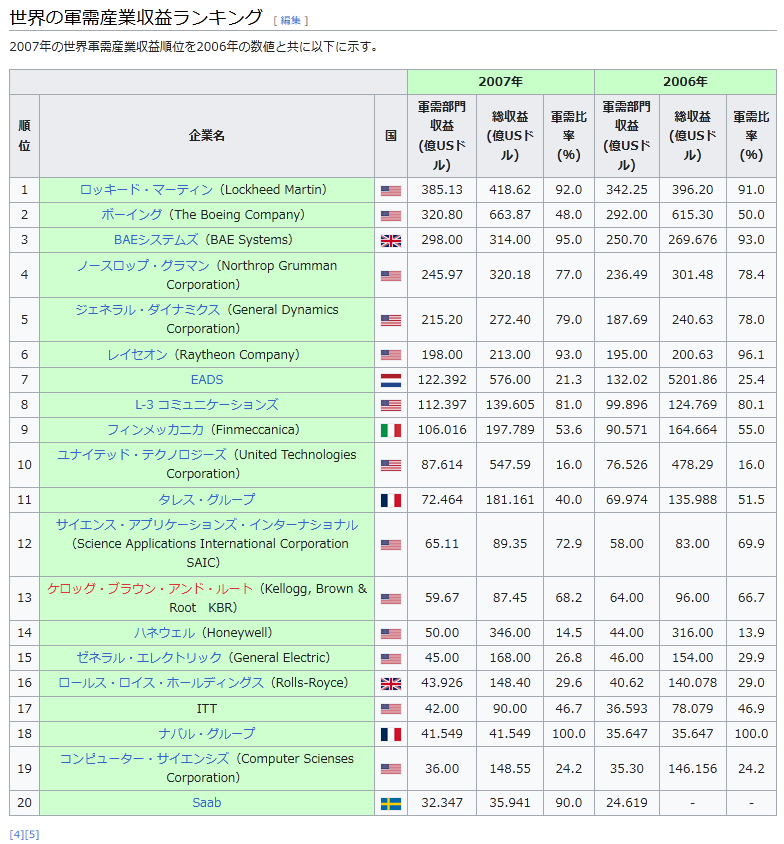Open the L-3 コミュニケーションズ link
This screenshot has width=784, height=844.
(207, 405)
